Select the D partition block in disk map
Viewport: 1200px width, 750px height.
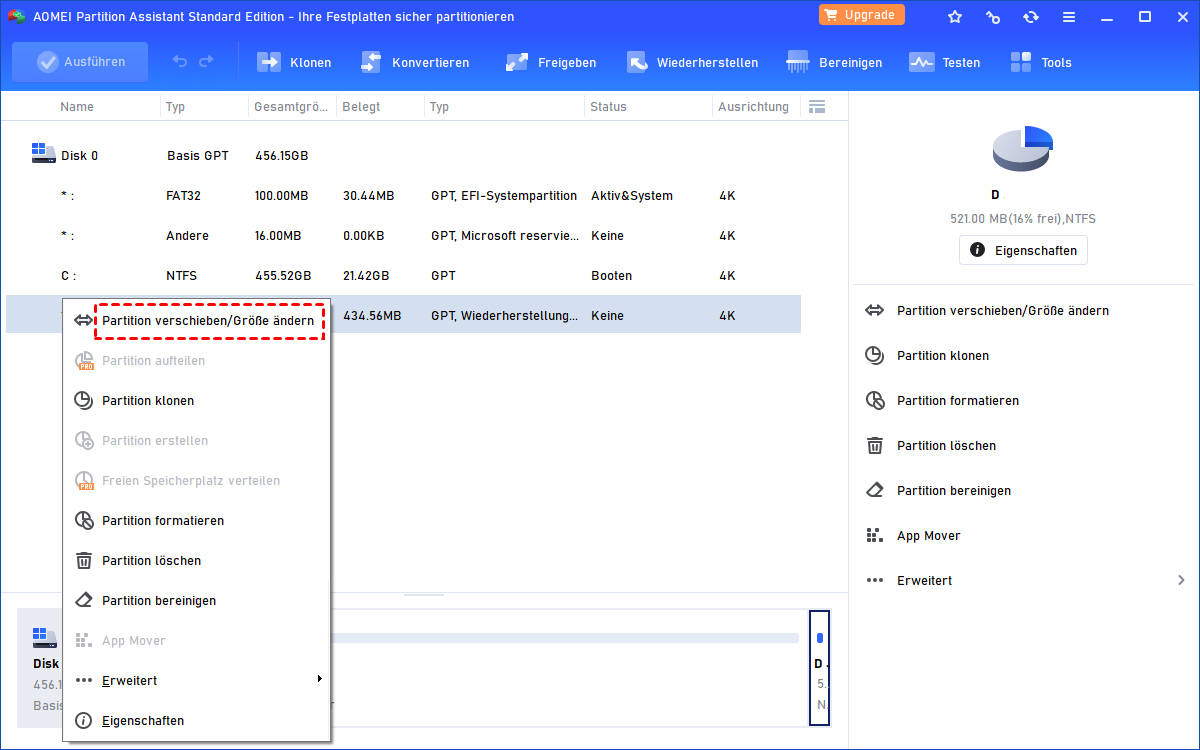pos(819,667)
